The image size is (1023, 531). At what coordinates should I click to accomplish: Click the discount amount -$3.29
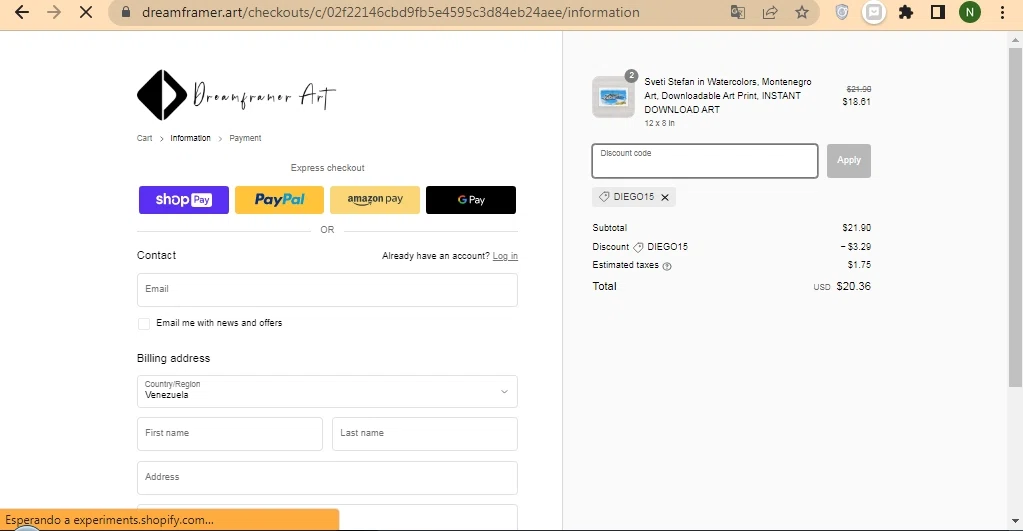pyautogui.click(x=855, y=247)
